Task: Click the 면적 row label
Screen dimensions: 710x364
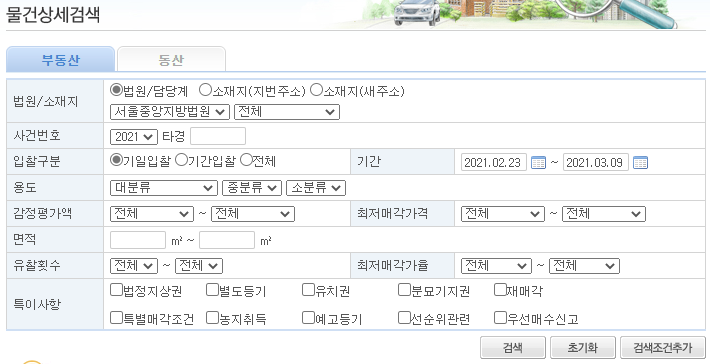Action: click(x=25, y=239)
